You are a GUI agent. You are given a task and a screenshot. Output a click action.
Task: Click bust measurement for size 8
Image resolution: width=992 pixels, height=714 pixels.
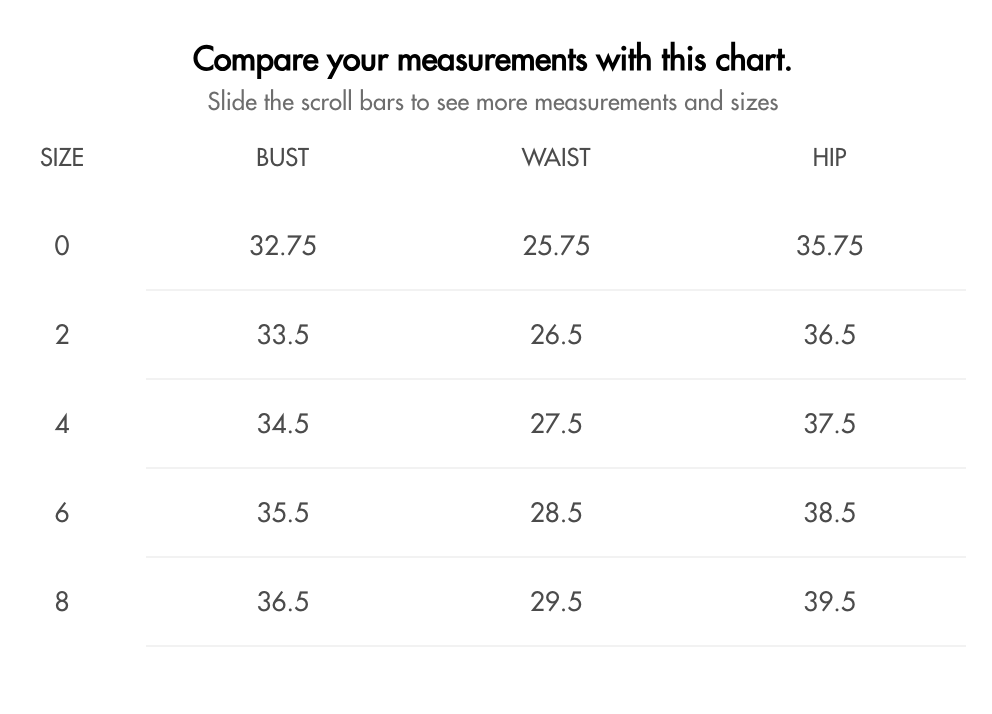click(x=283, y=602)
